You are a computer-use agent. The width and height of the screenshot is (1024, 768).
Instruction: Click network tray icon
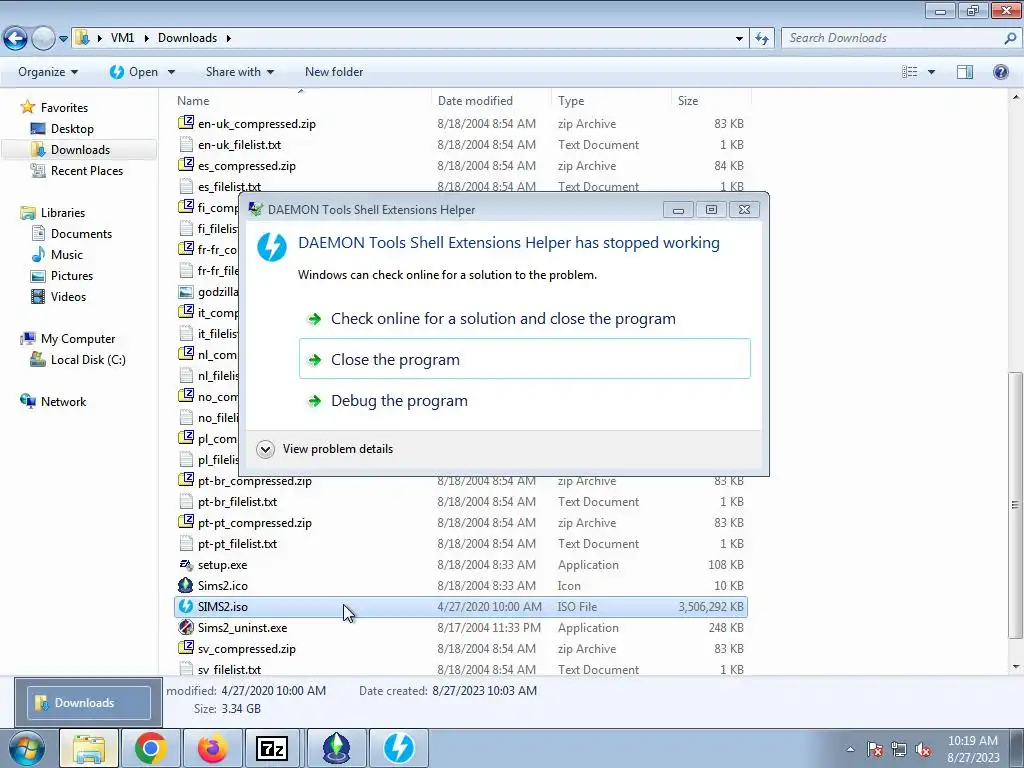[x=899, y=749]
